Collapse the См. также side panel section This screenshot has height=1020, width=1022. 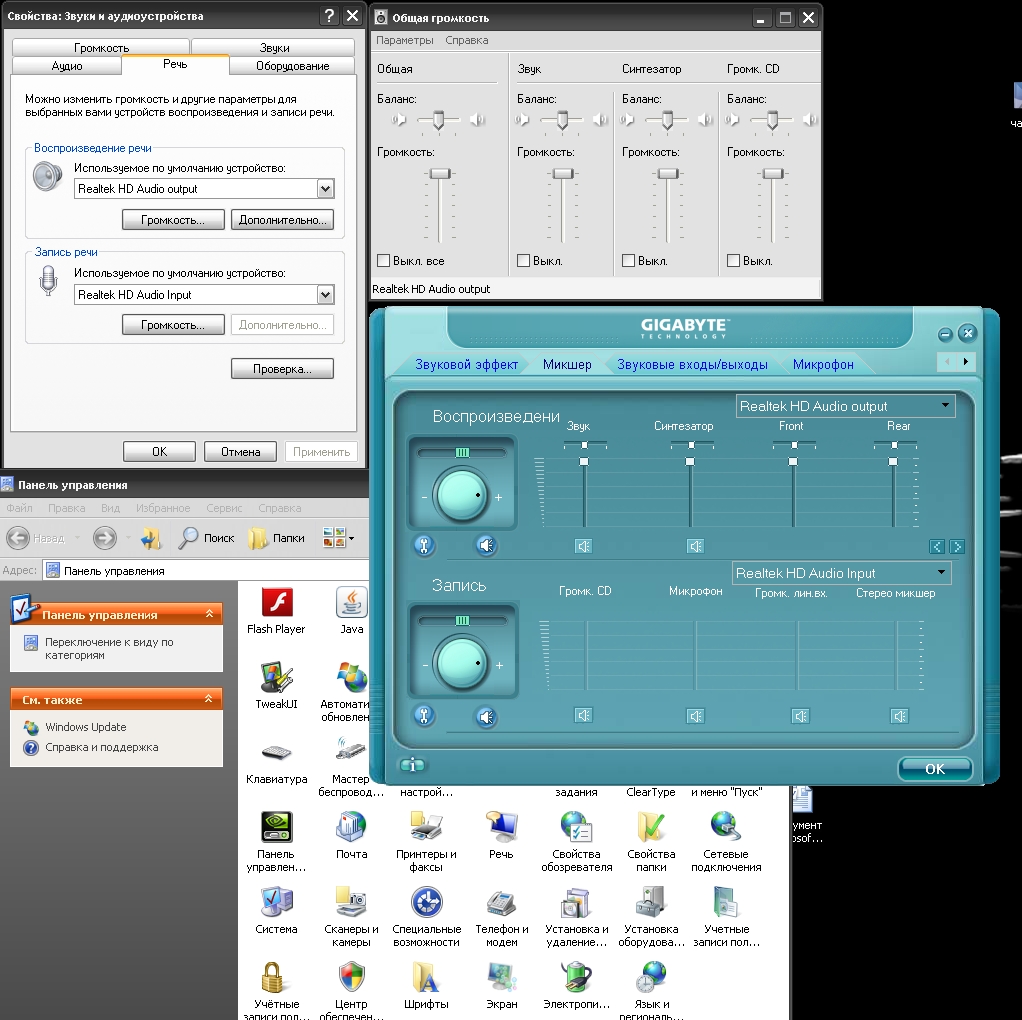[209, 699]
